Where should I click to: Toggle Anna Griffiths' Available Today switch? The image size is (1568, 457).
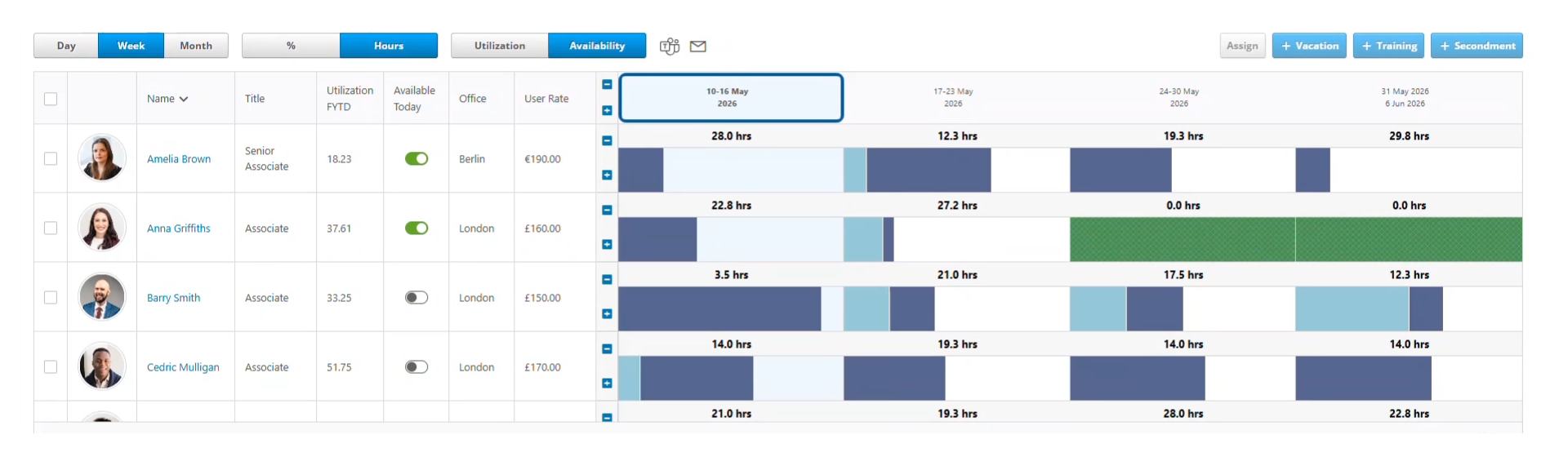coord(416,228)
